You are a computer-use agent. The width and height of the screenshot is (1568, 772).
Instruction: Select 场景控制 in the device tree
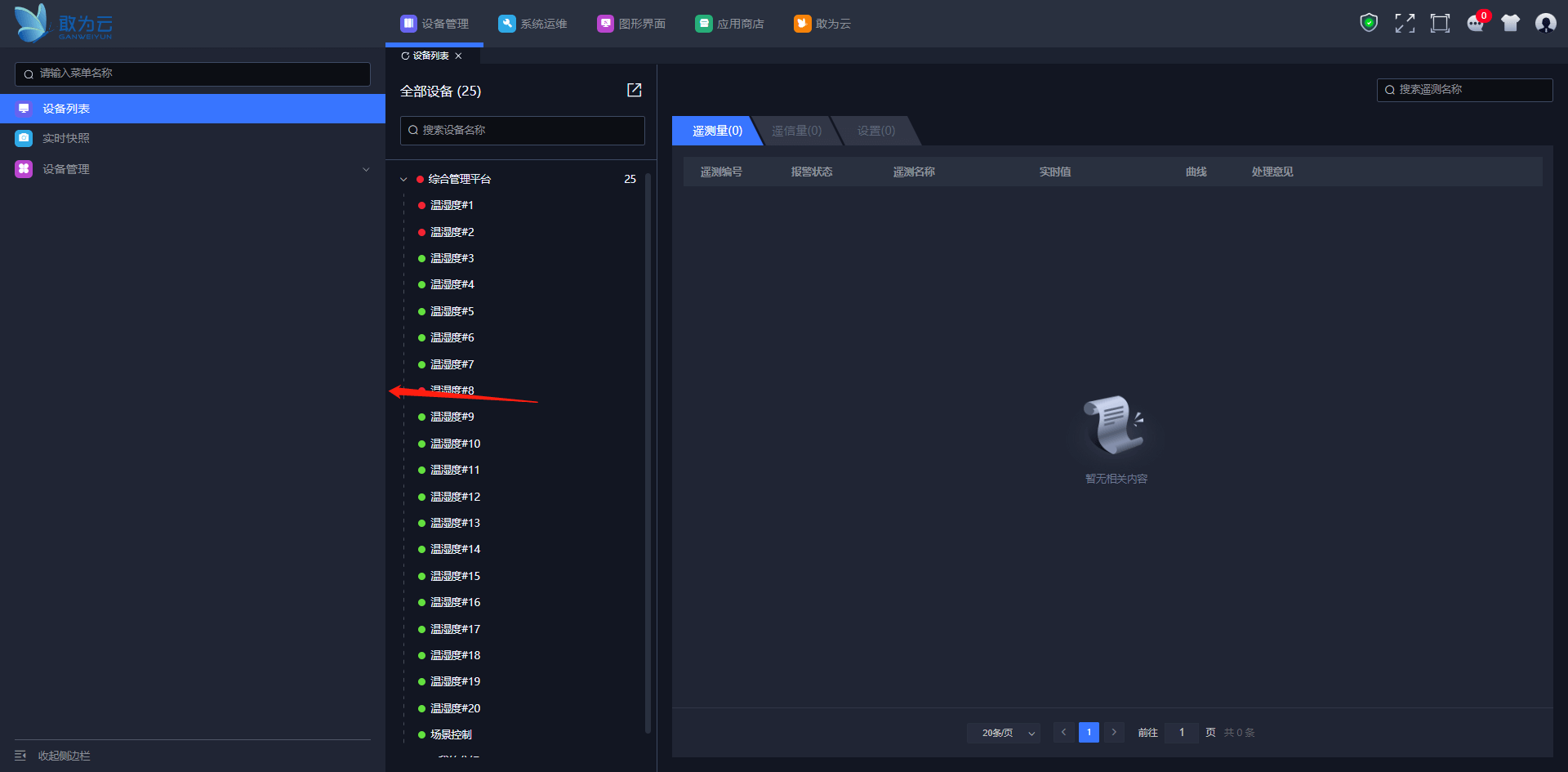coord(451,734)
